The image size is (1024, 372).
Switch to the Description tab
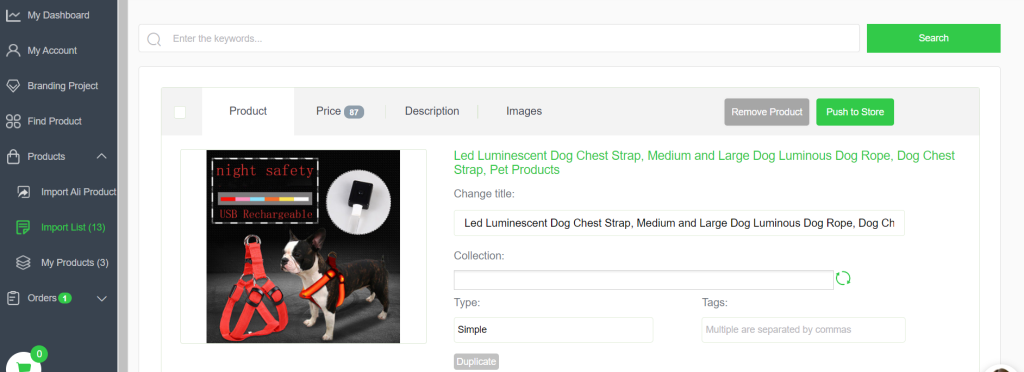432,112
